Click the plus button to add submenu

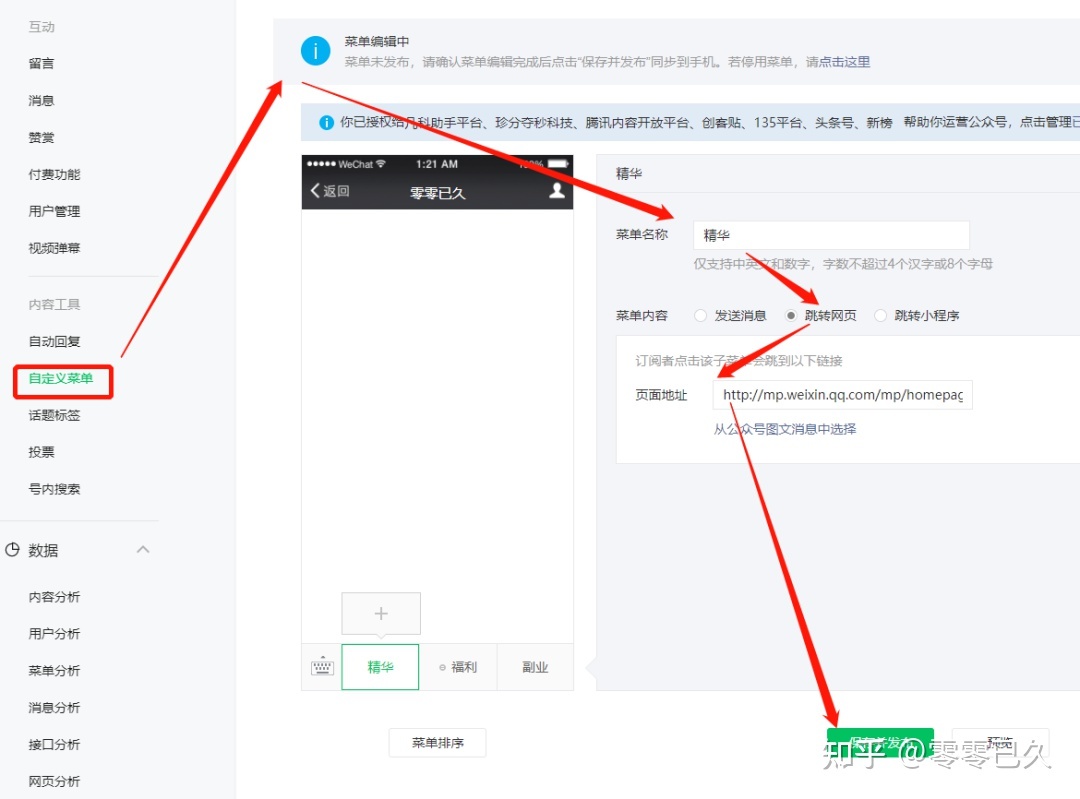(381, 613)
